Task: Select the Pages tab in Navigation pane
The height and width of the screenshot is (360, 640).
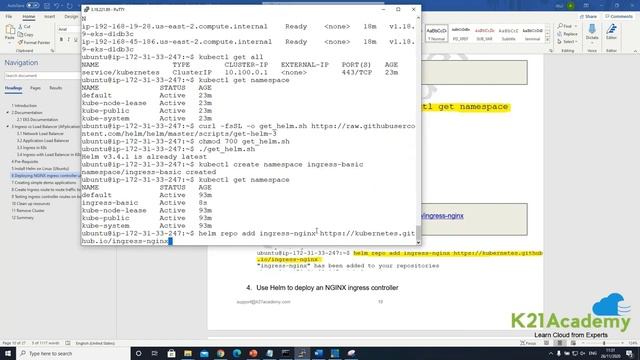Action: 35,88
